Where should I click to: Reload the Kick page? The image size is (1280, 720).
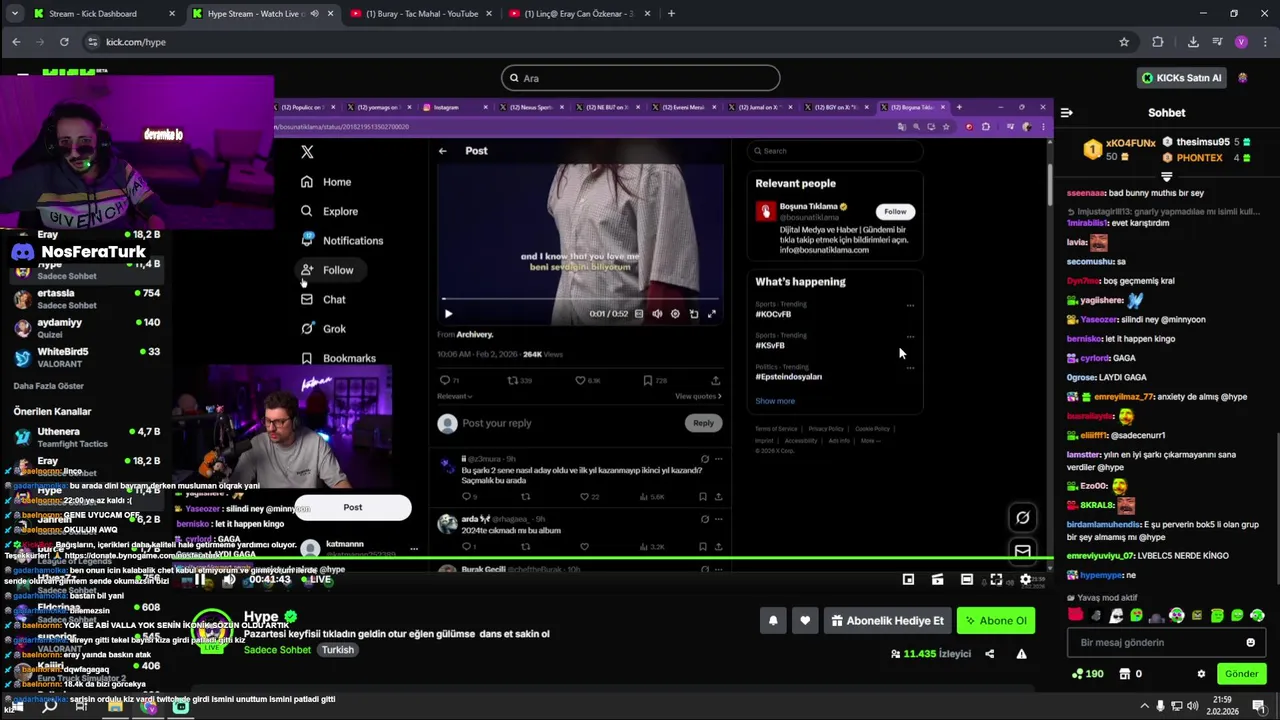(x=64, y=42)
